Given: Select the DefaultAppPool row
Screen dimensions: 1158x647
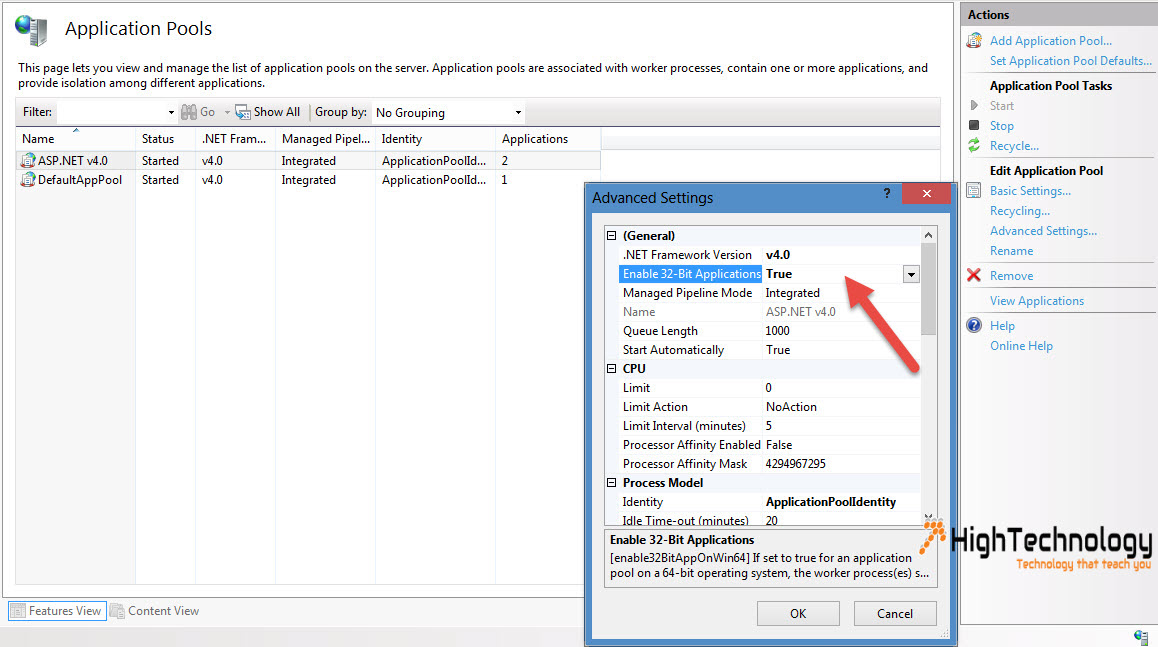Looking at the screenshot, I should (x=308, y=179).
